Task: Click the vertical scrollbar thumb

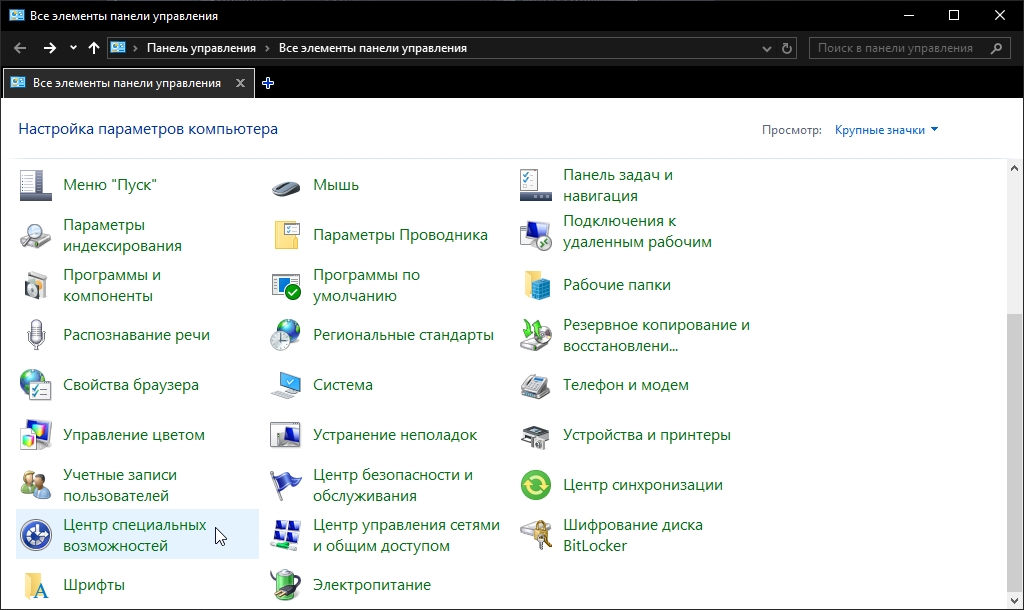Action: pyautogui.click(x=1015, y=450)
